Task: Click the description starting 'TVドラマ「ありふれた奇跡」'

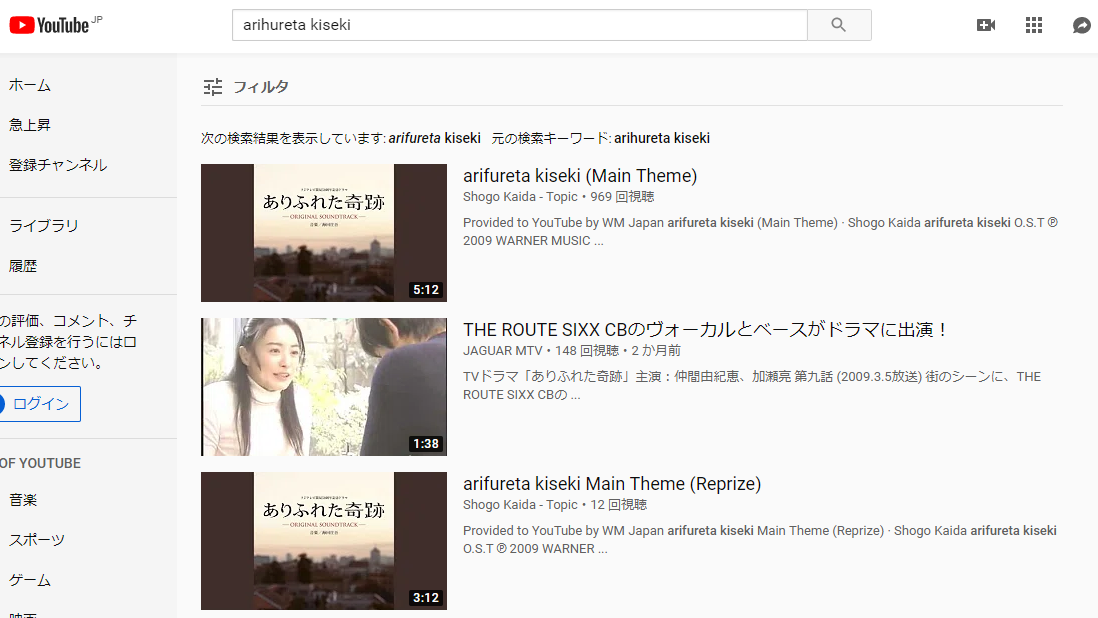Action: coord(752,386)
